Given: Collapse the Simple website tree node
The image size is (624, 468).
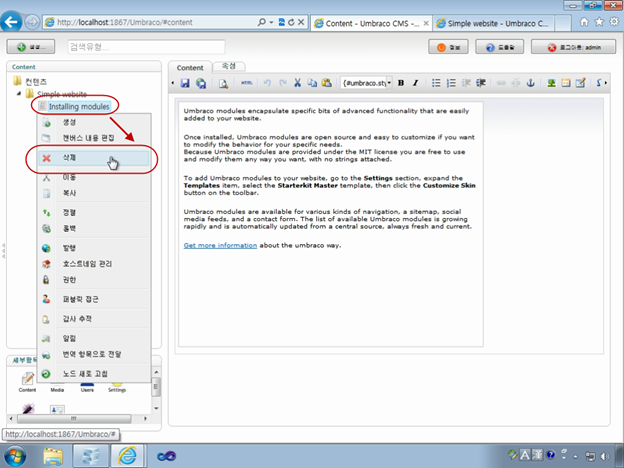Looking at the screenshot, I should 19,94.
